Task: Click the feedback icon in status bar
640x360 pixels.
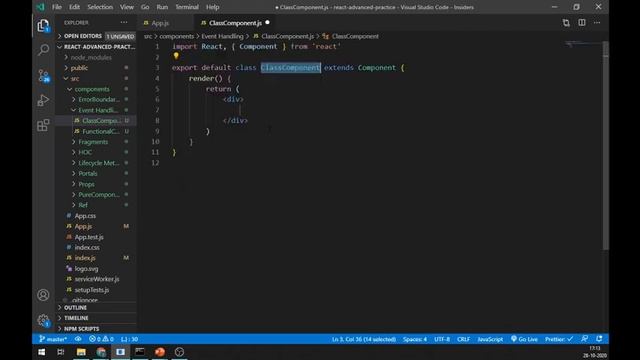Action: point(584,339)
